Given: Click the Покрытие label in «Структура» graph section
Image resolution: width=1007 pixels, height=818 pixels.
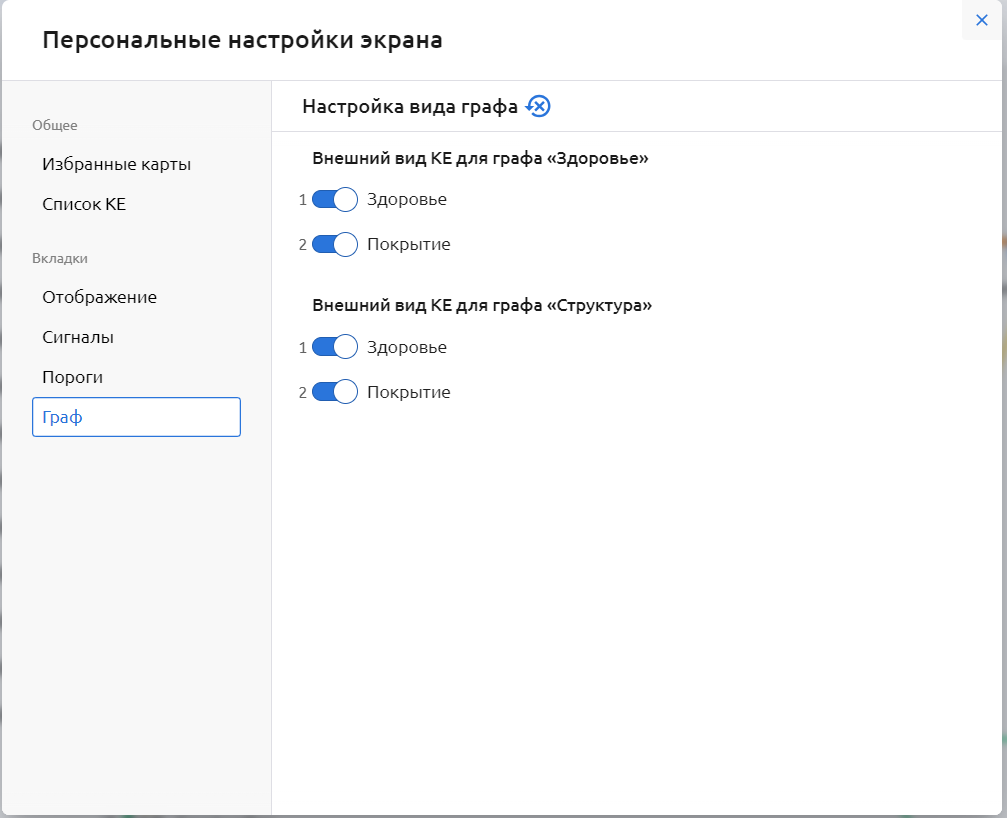Looking at the screenshot, I should pos(408,392).
